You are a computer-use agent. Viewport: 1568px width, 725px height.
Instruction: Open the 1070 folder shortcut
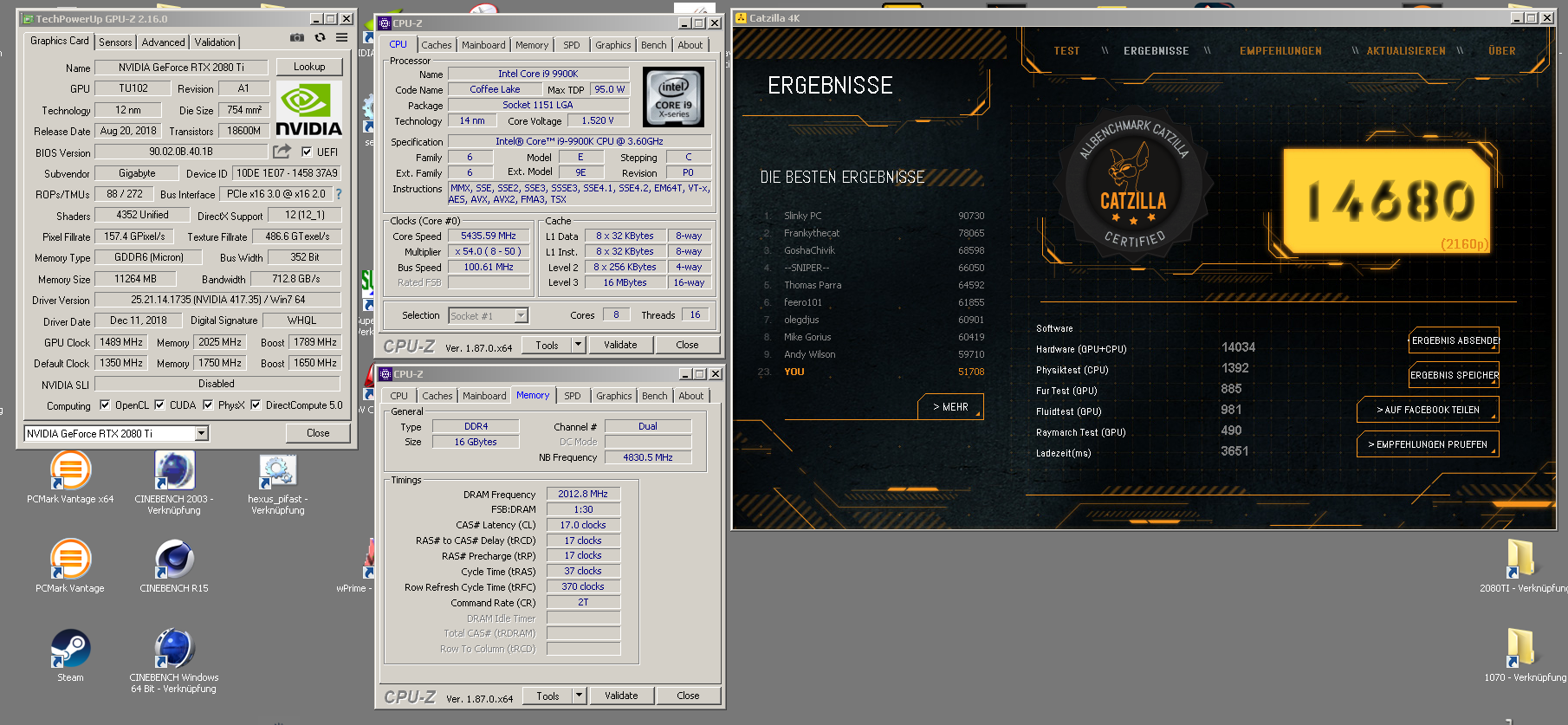pyautogui.click(x=1522, y=656)
